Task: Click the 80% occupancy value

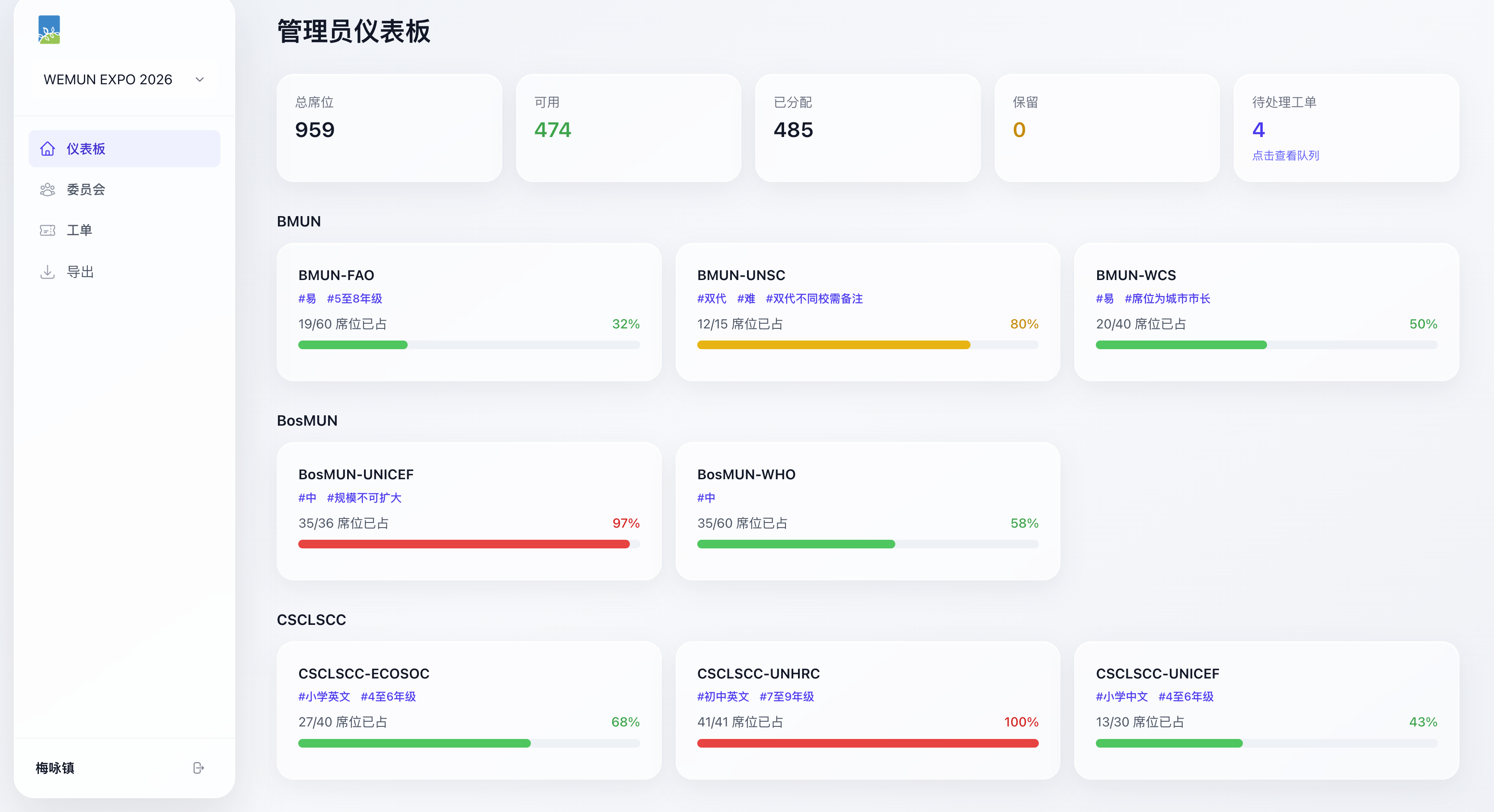Action: 1025,324
